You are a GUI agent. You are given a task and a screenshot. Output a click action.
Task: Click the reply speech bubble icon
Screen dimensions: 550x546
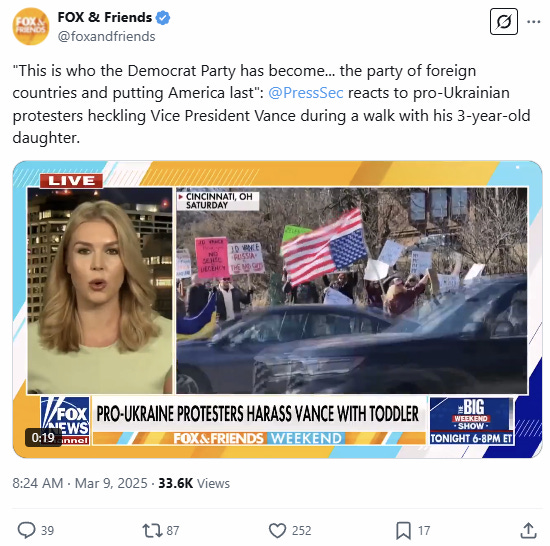[x=27, y=530]
